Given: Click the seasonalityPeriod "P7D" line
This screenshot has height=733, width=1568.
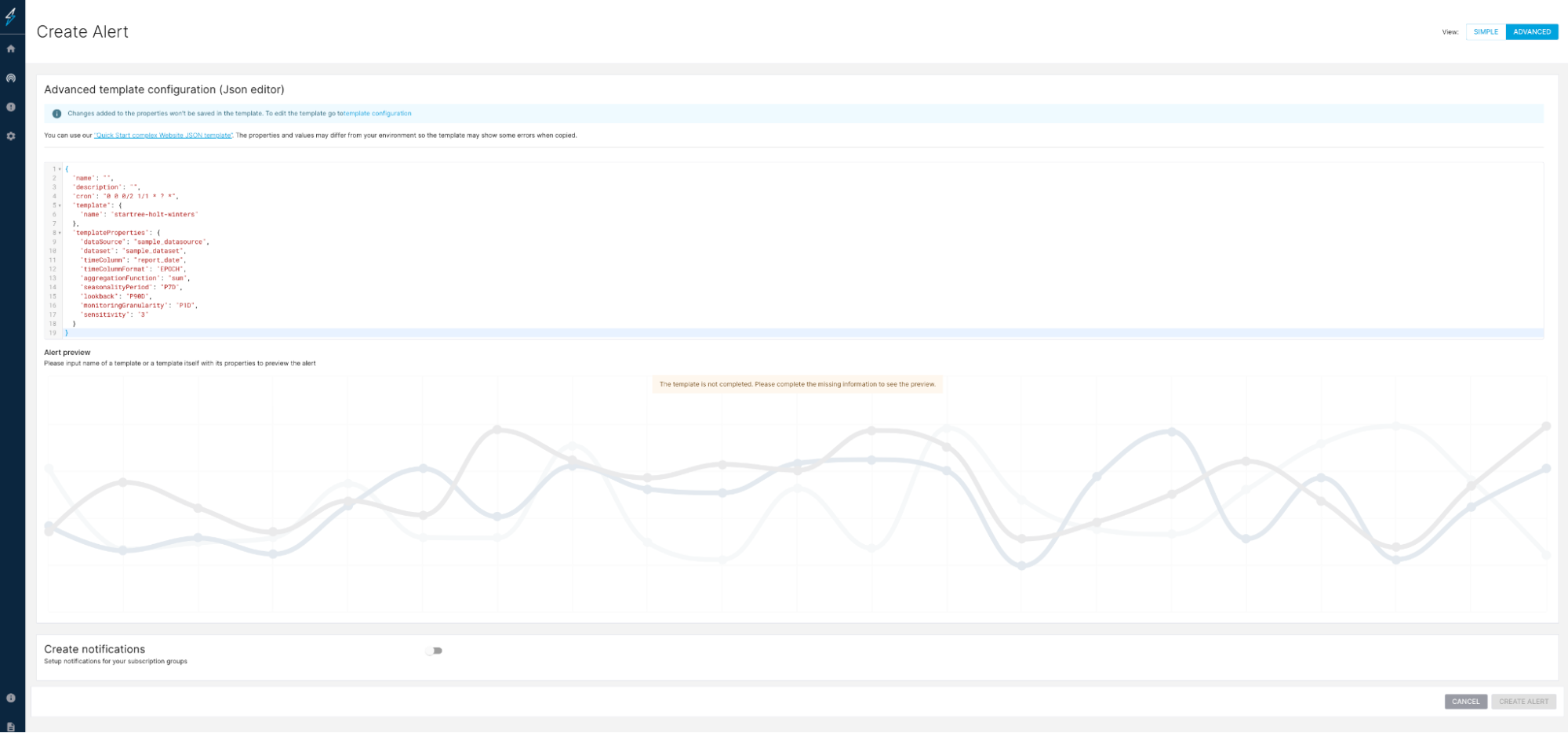Looking at the screenshot, I should 131,288.
